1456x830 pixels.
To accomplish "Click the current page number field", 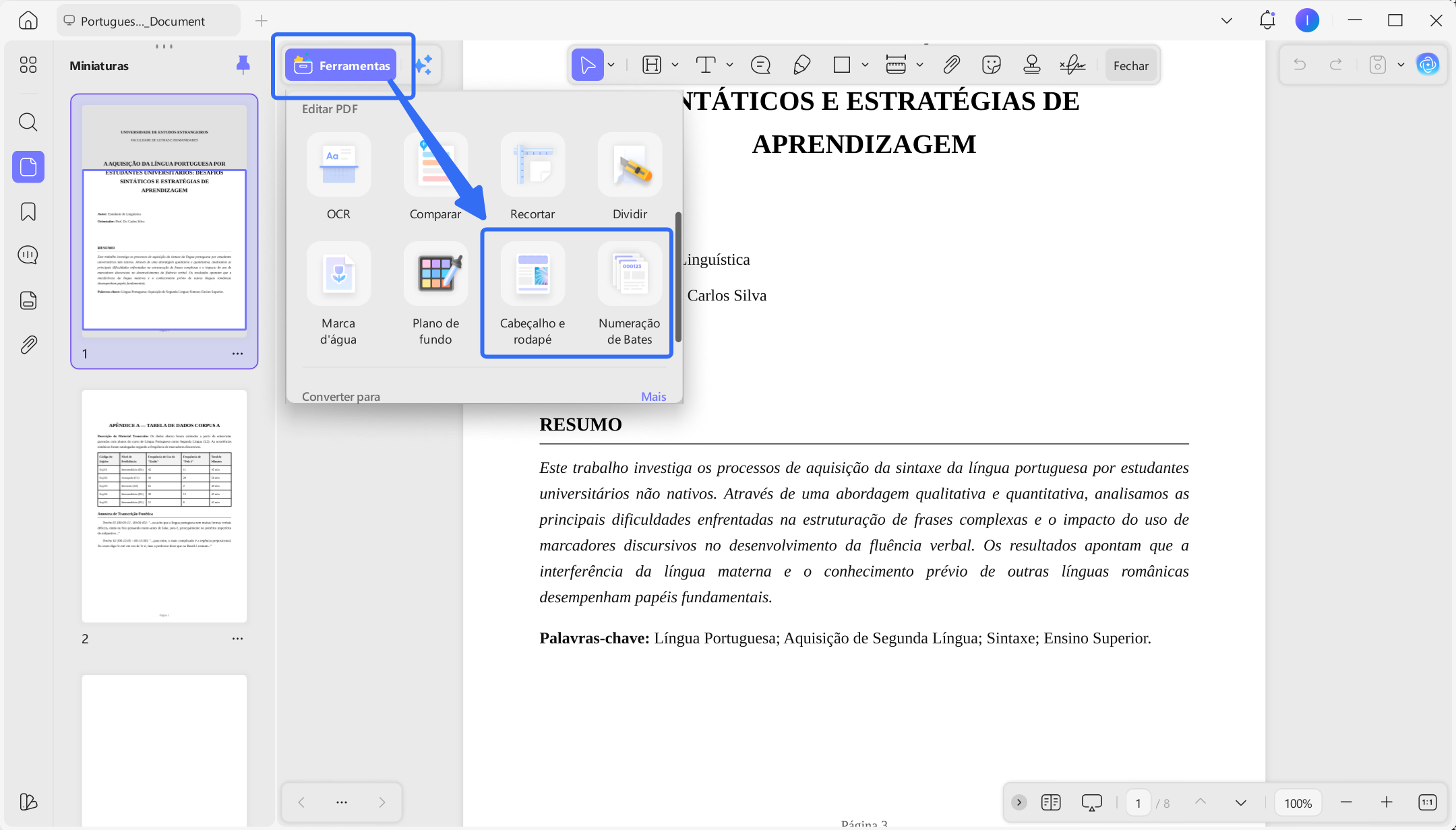I will click(x=1139, y=803).
